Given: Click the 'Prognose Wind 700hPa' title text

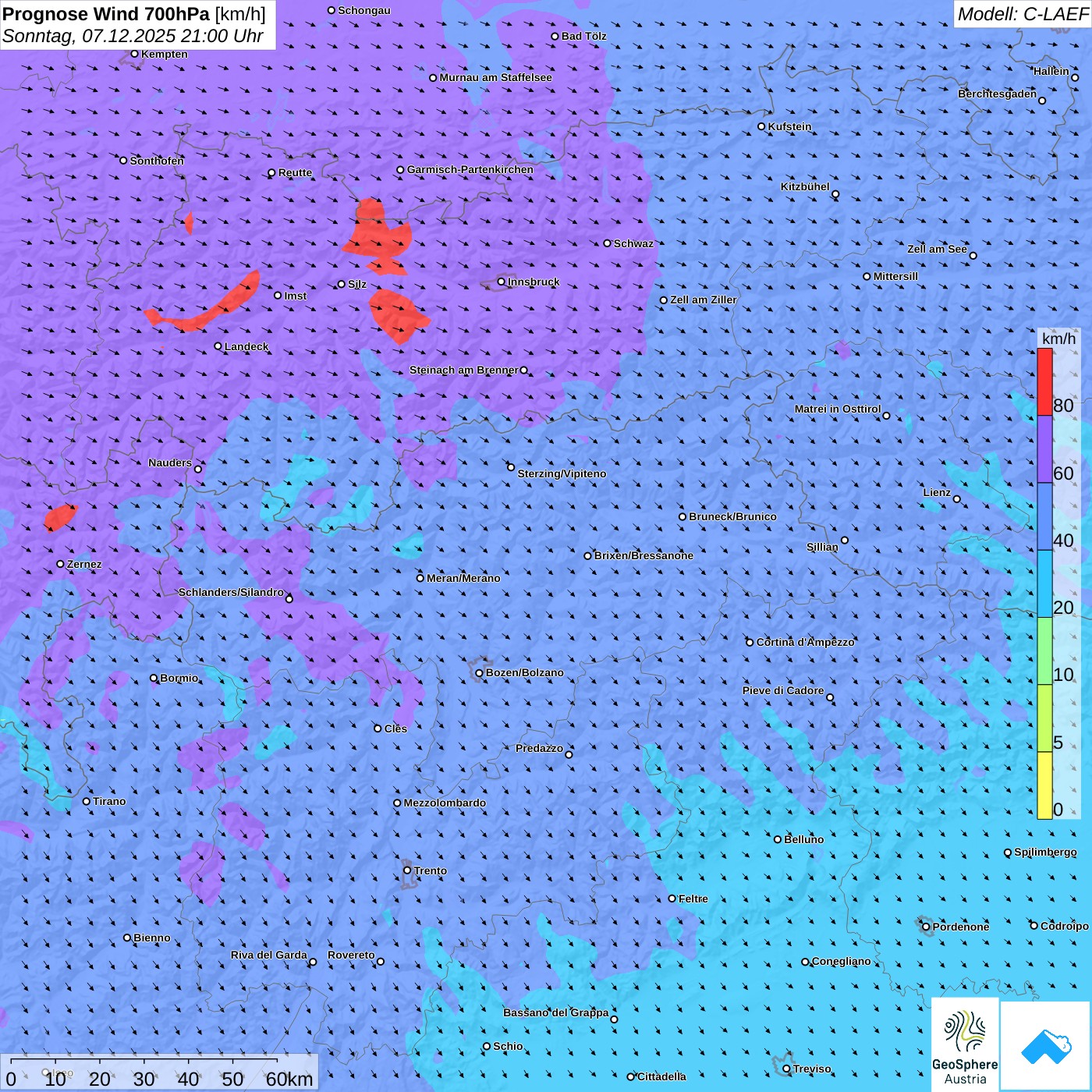Looking at the screenshot, I should click(x=106, y=14).
